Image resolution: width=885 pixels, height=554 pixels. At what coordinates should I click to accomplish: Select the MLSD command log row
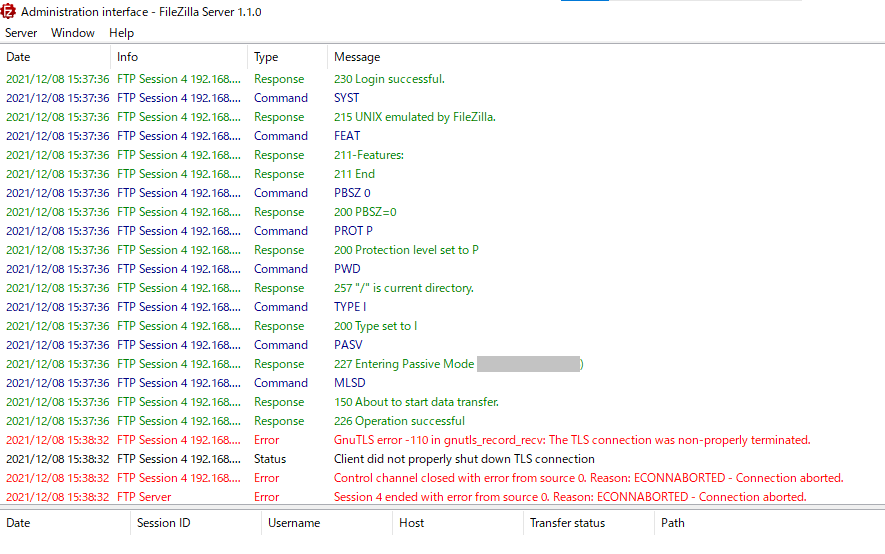(x=442, y=383)
